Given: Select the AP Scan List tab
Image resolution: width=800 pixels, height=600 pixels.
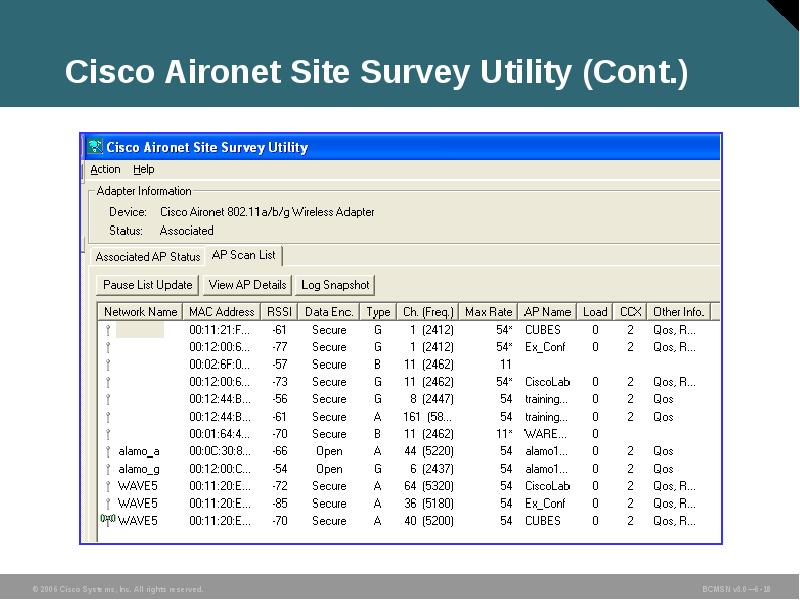Looking at the screenshot, I should pos(244,255).
